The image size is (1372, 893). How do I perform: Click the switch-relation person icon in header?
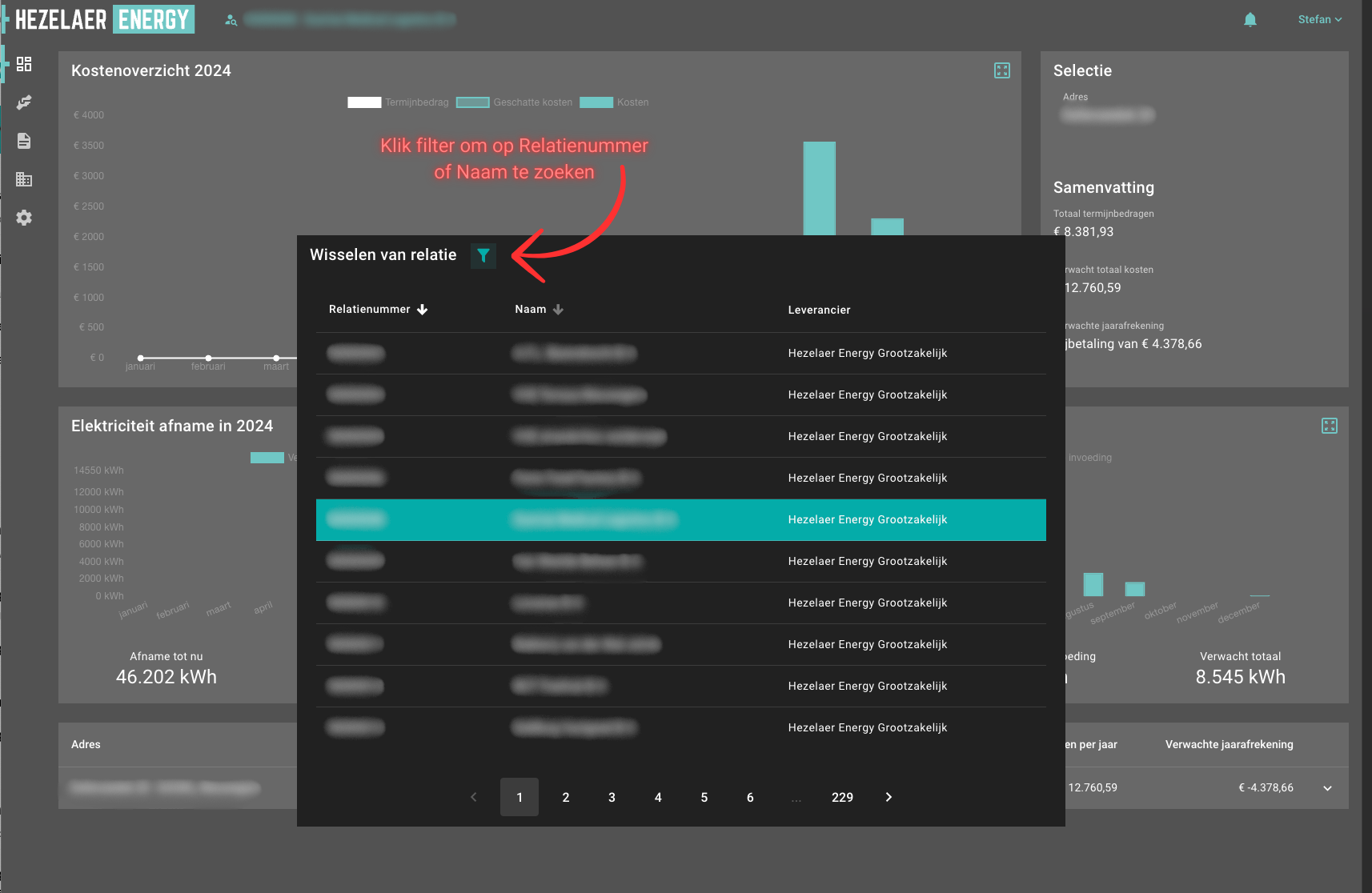pos(231,20)
